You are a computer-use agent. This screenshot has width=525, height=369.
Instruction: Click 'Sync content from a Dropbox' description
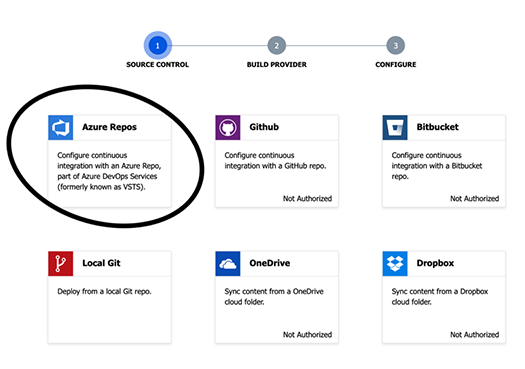pyautogui.click(x=440, y=297)
